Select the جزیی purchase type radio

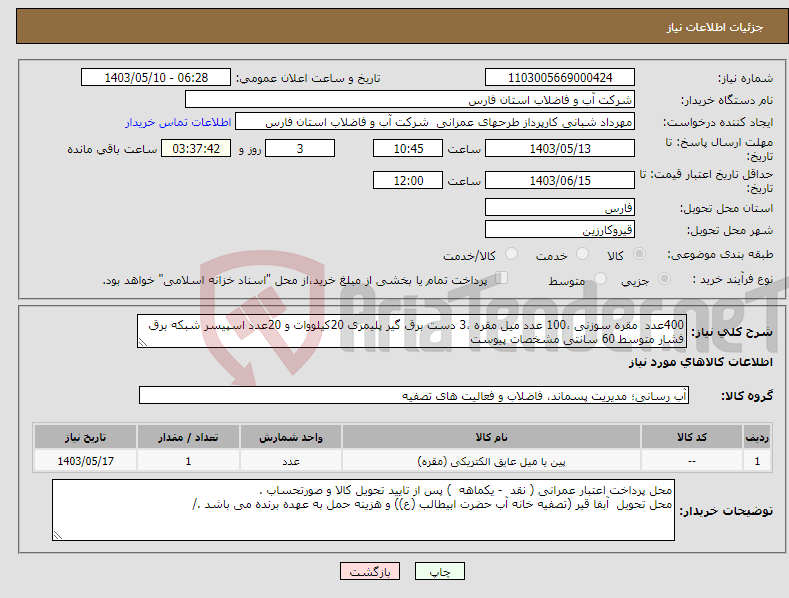click(x=664, y=278)
